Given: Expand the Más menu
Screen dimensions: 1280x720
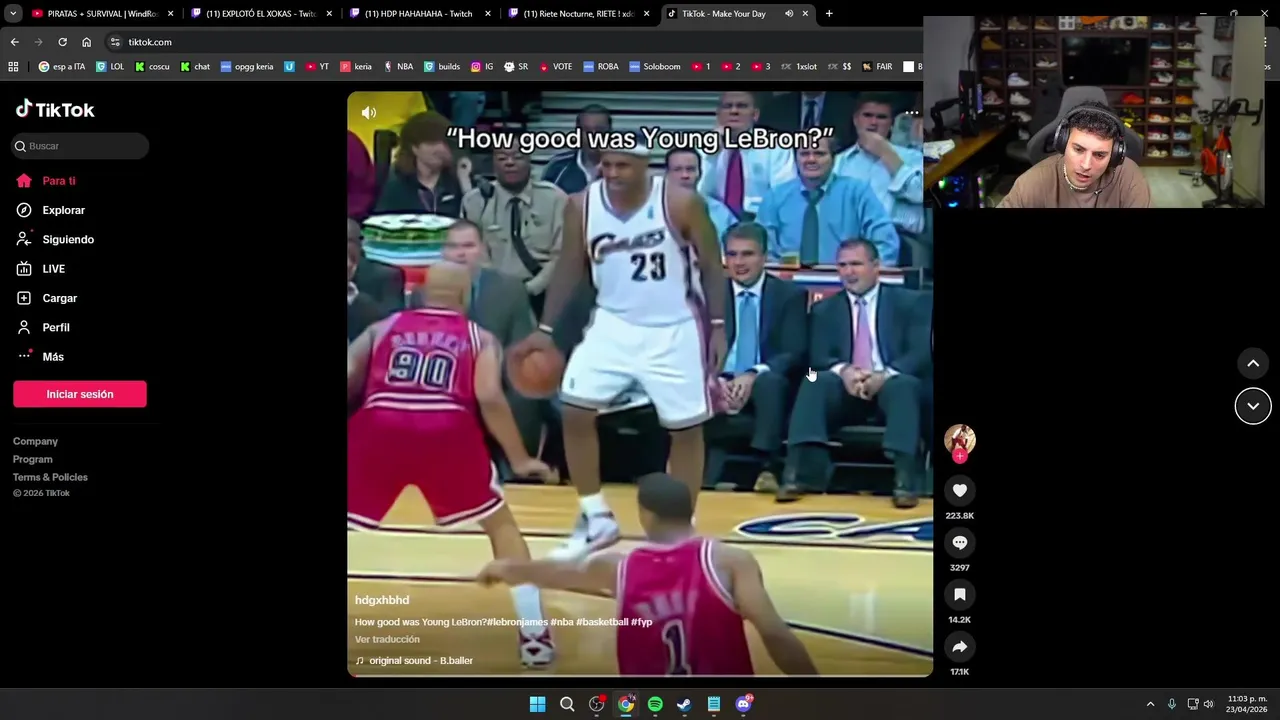Looking at the screenshot, I should 40,357.
